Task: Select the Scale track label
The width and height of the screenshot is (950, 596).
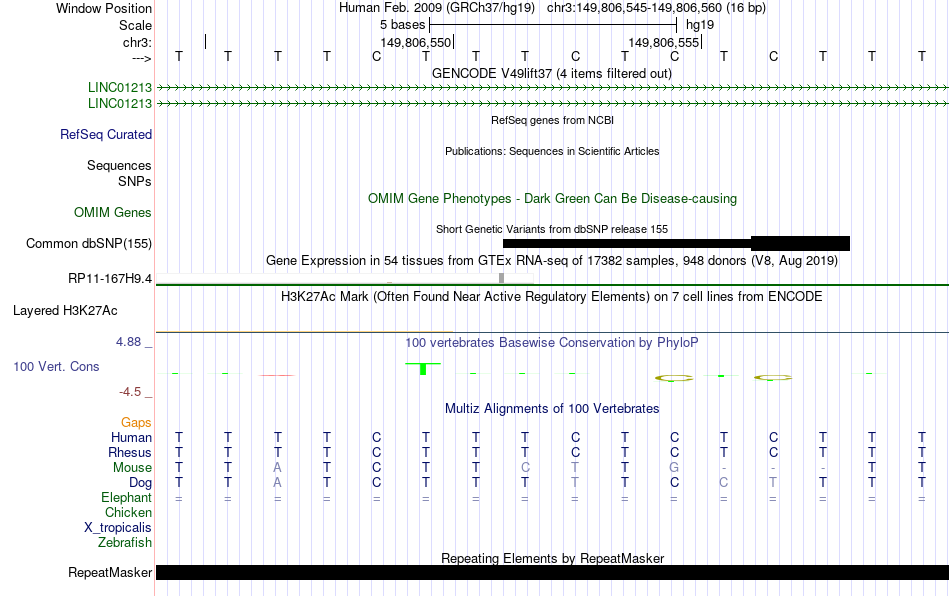Action: pos(135,25)
